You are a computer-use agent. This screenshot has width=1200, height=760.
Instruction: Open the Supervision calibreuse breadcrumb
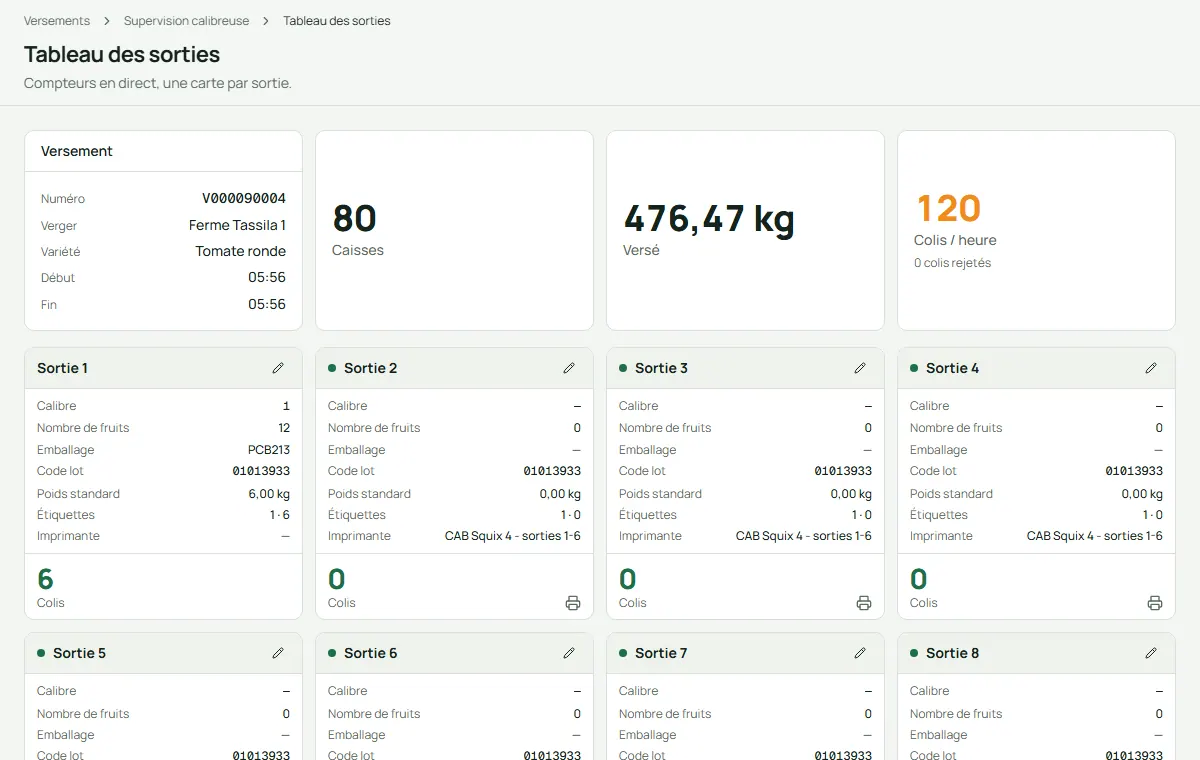coord(187,20)
